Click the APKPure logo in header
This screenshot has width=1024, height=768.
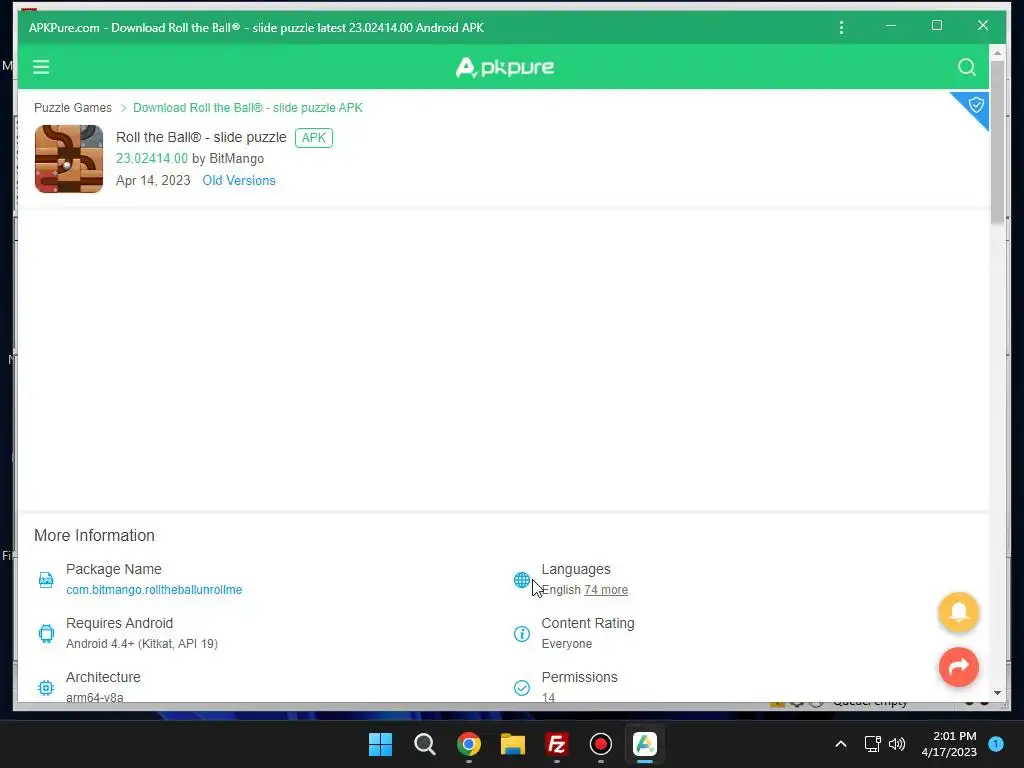click(505, 67)
